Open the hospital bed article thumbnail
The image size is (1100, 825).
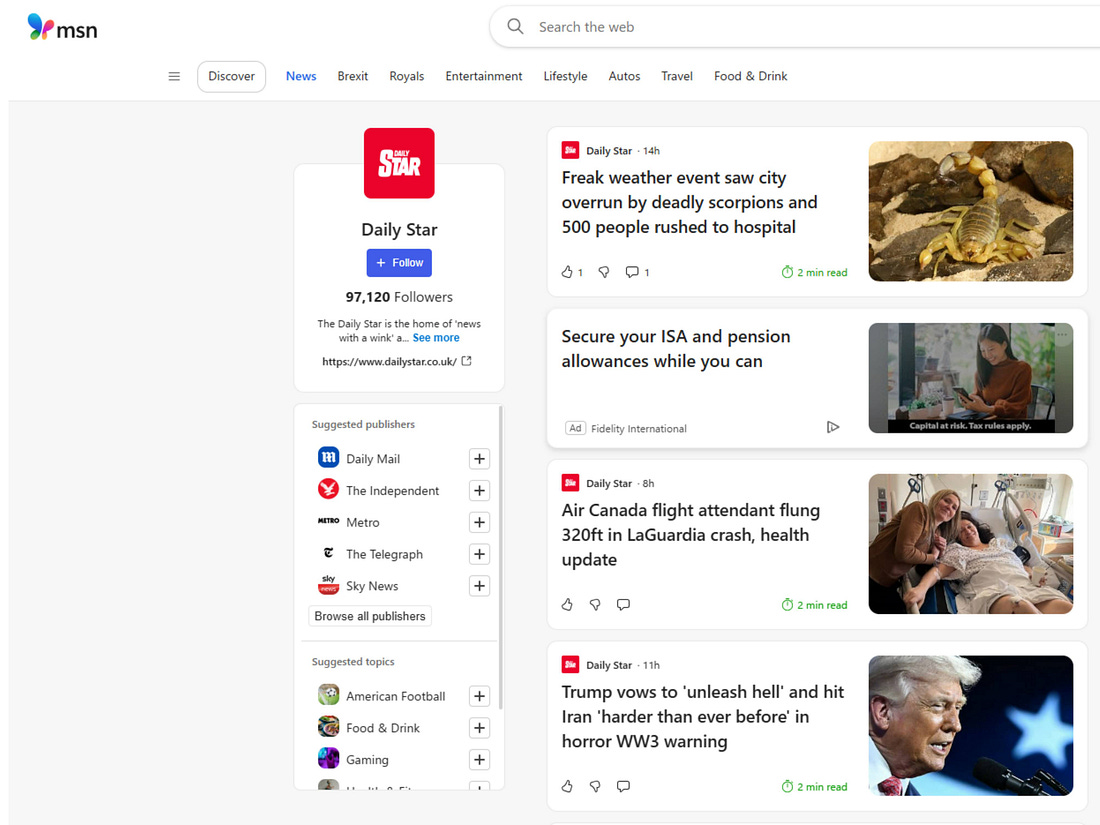pos(971,544)
